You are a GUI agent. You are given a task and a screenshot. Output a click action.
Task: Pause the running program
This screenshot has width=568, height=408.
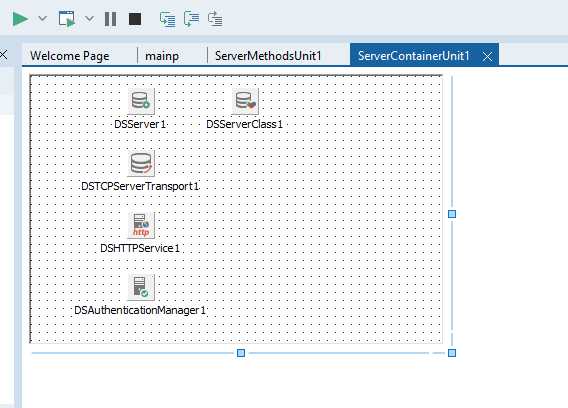[x=110, y=19]
